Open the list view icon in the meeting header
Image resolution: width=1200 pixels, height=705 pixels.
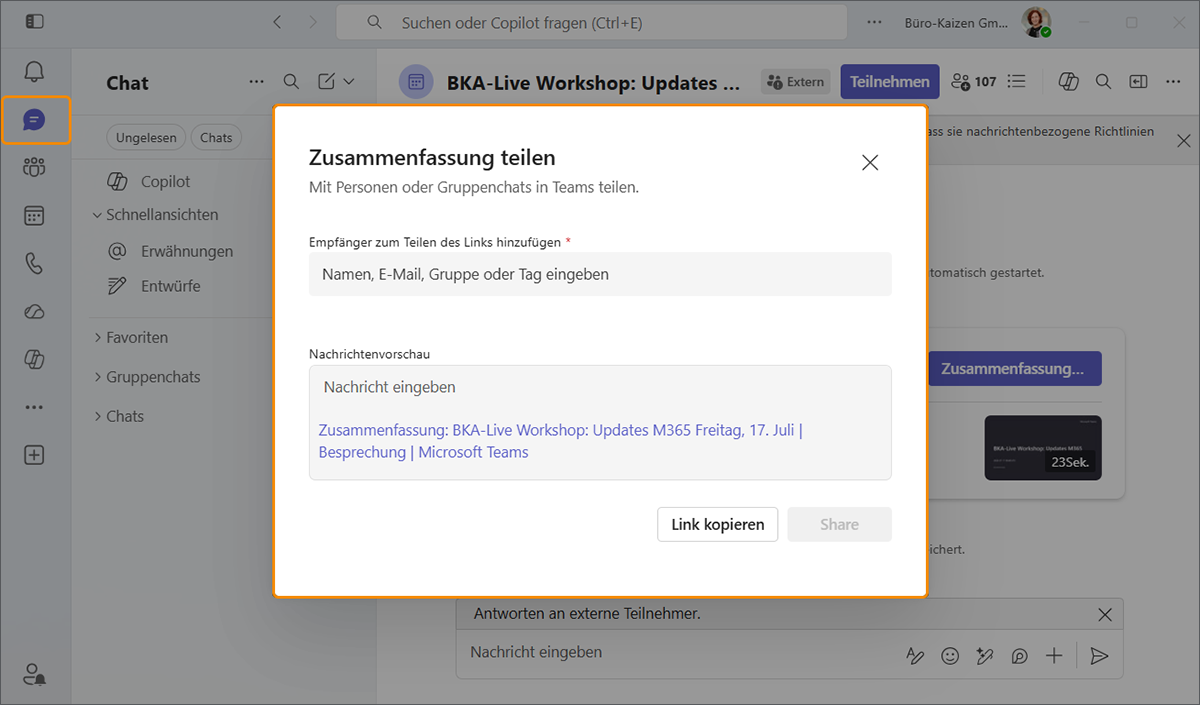point(1017,82)
